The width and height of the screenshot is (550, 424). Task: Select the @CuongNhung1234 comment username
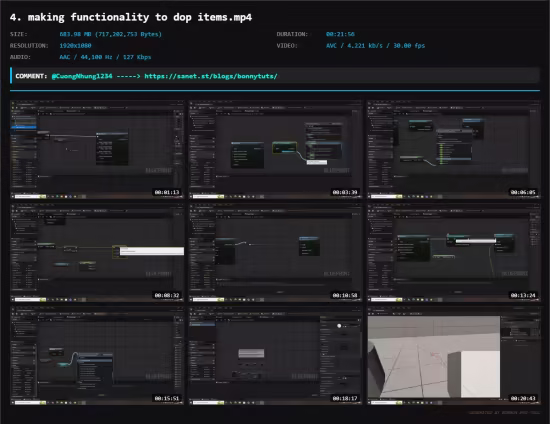(82, 76)
